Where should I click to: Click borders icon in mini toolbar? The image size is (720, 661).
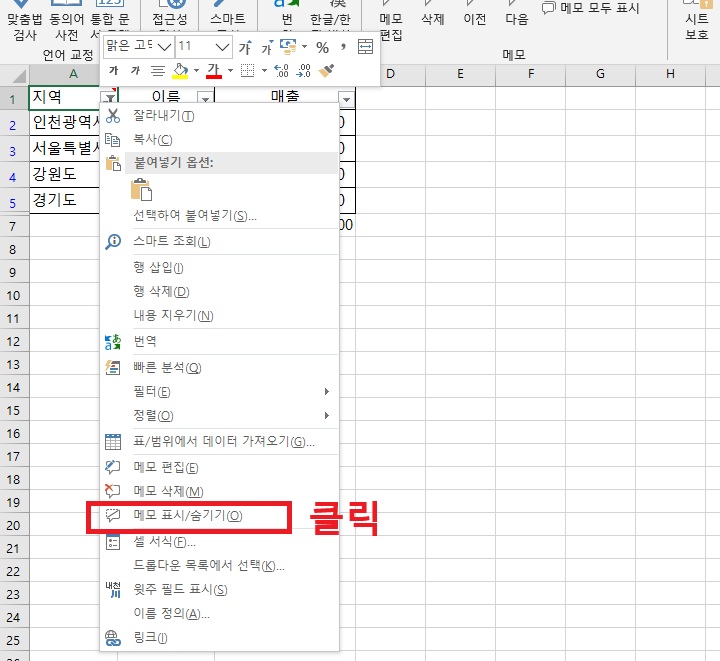[248, 71]
